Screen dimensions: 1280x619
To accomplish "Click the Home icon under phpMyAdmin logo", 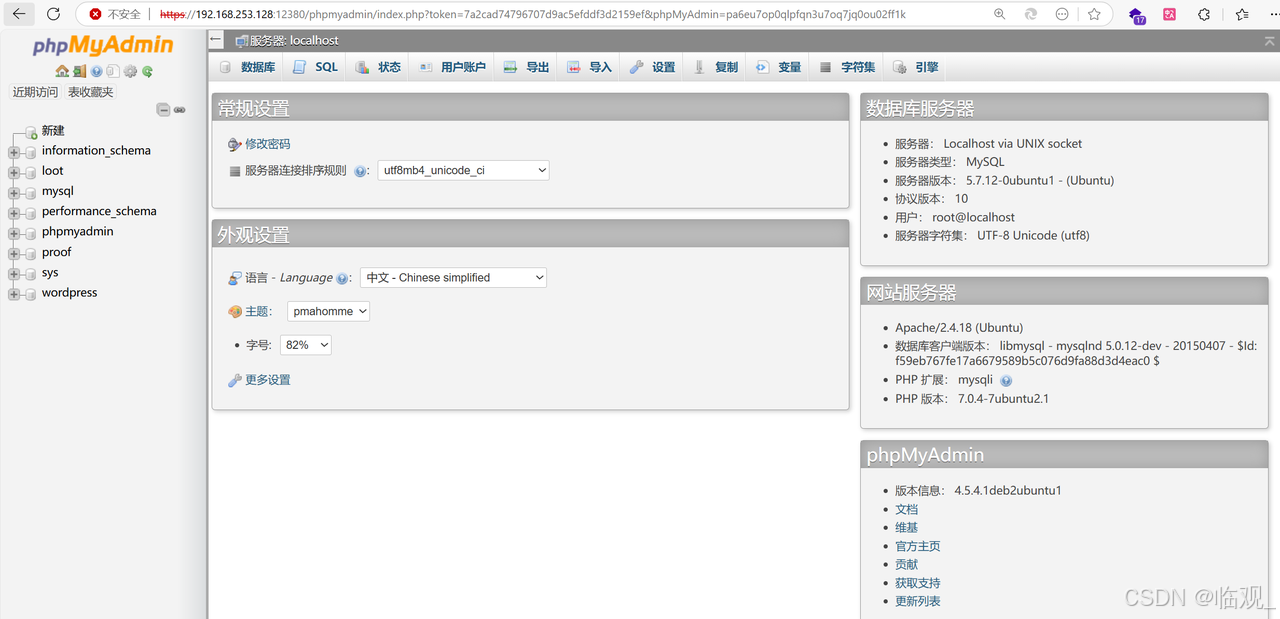I will click(x=62, y=72).
